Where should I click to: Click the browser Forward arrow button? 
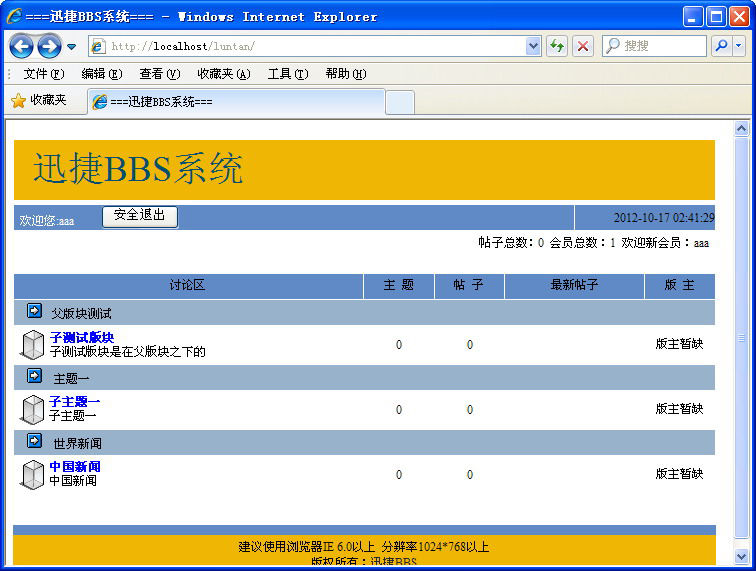tap(49, 47)
